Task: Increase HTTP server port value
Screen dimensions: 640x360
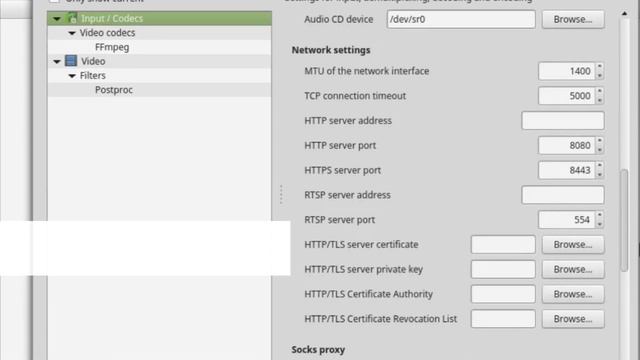Action: 600,141
